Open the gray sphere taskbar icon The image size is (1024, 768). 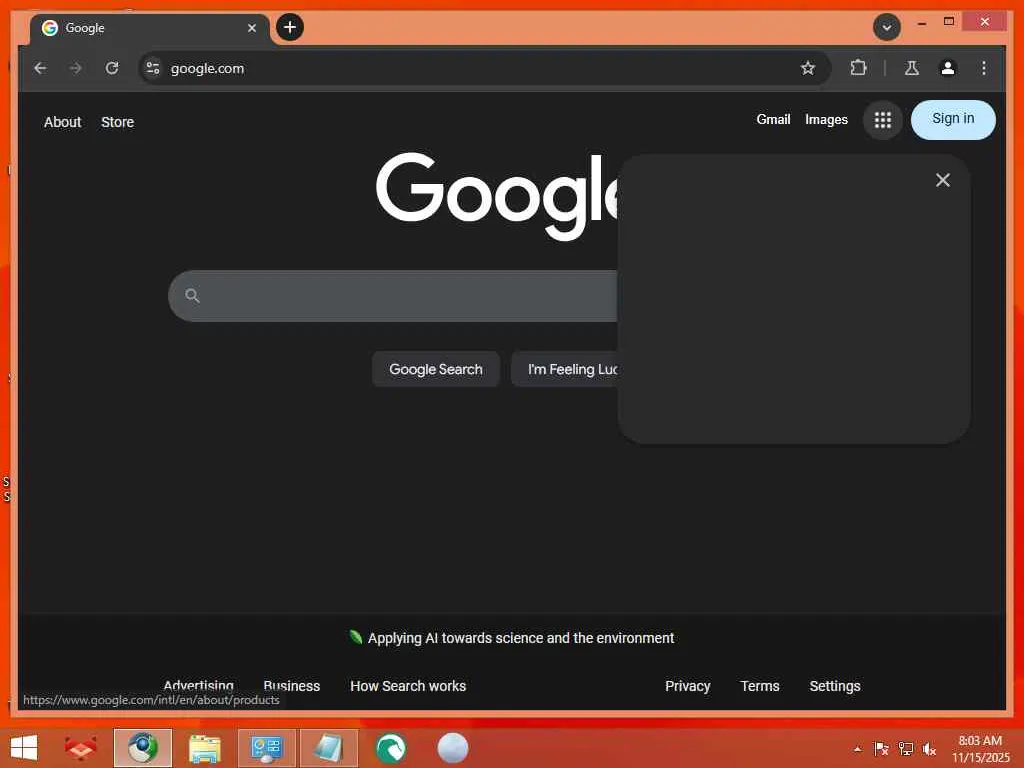click(453, 748)
